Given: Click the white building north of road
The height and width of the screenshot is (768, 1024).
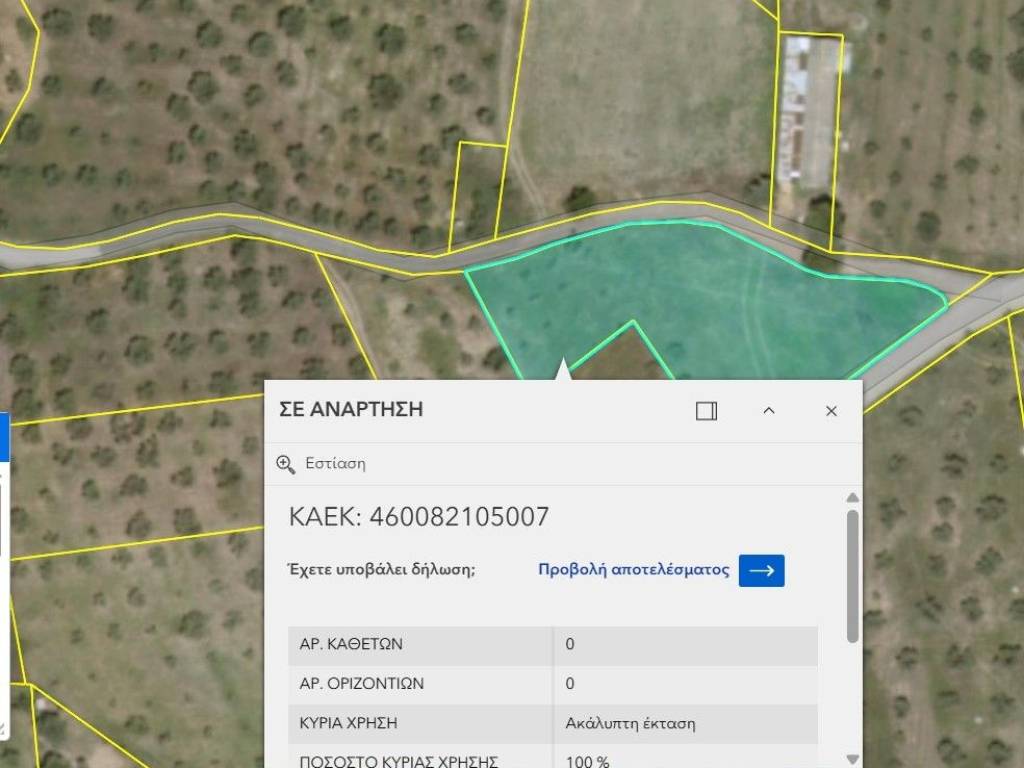Looking at the screenshot, I should [x=808, y=110].
